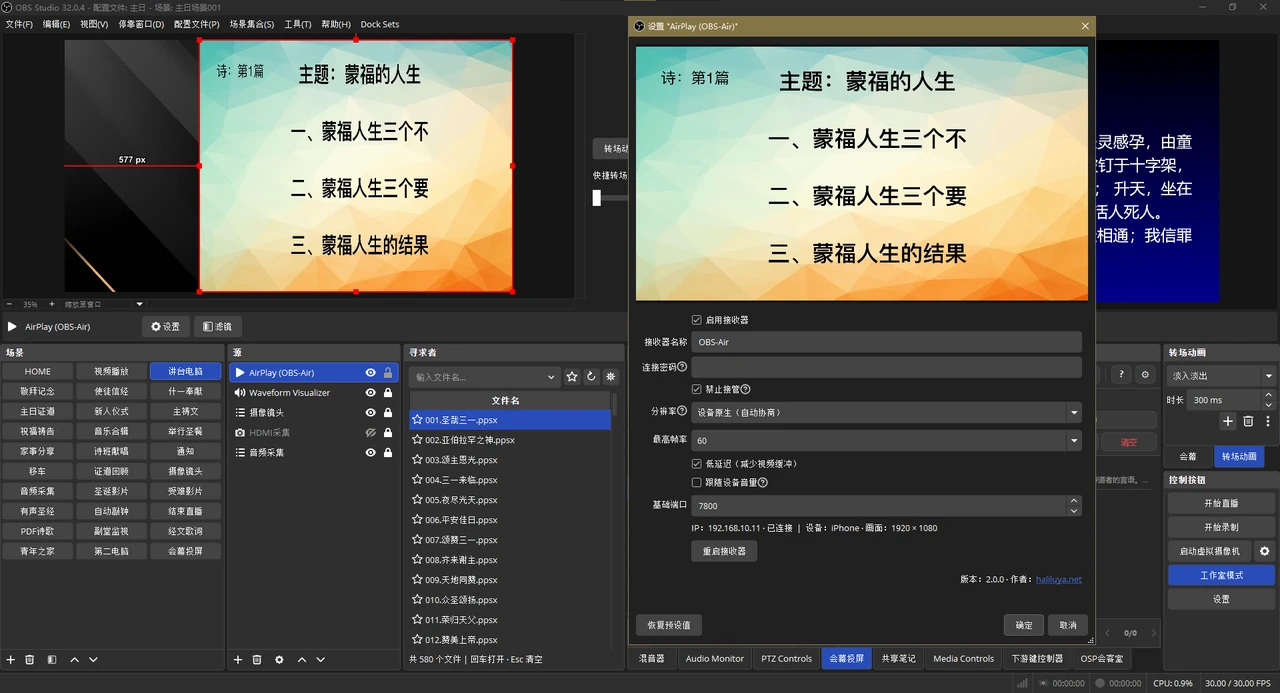Delete selected scene with trash icon
The image size is (1280, 693).
click(30, 660)
